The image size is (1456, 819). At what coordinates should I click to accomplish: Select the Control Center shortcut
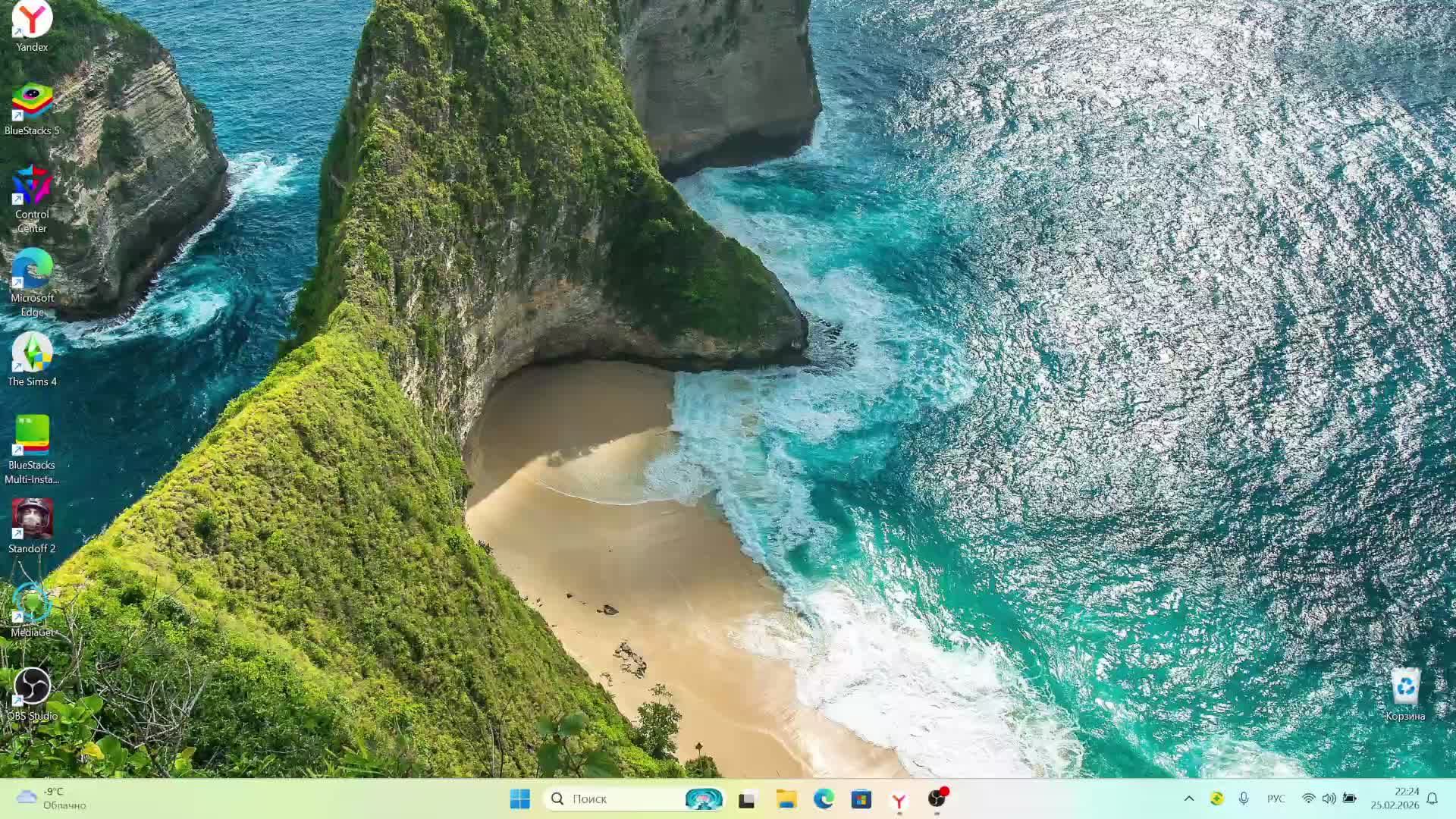click(32, 187)
